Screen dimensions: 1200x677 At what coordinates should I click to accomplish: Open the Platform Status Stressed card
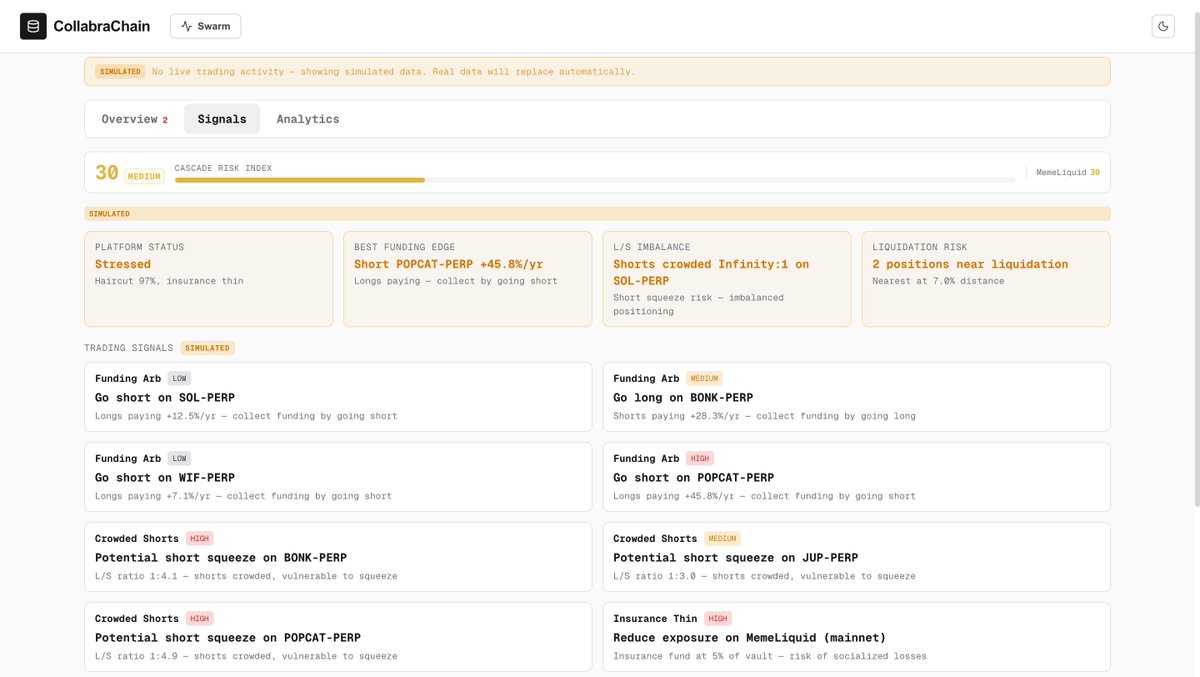208,279
